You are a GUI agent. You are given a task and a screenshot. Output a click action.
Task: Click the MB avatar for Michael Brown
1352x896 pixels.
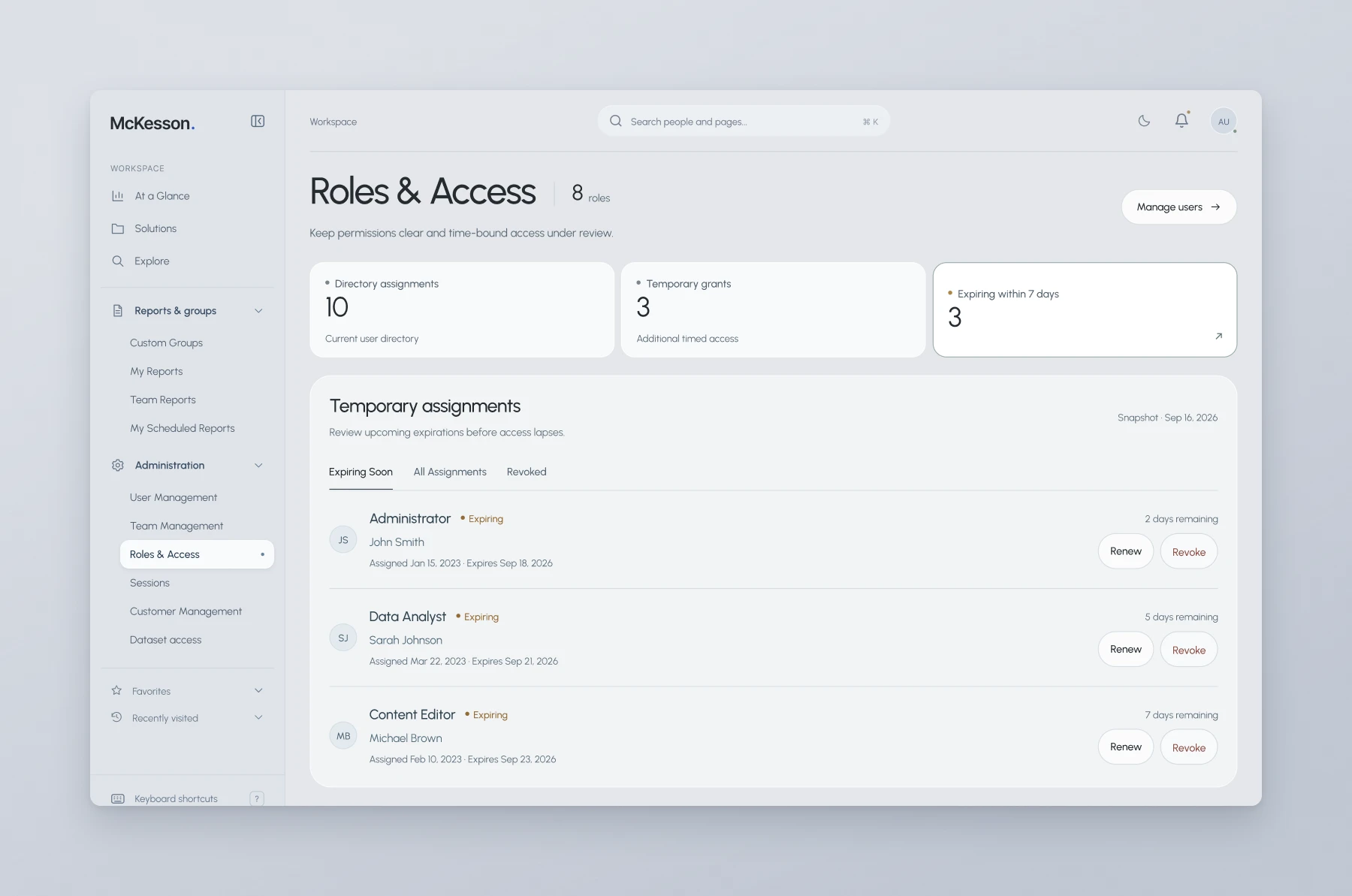343,736
